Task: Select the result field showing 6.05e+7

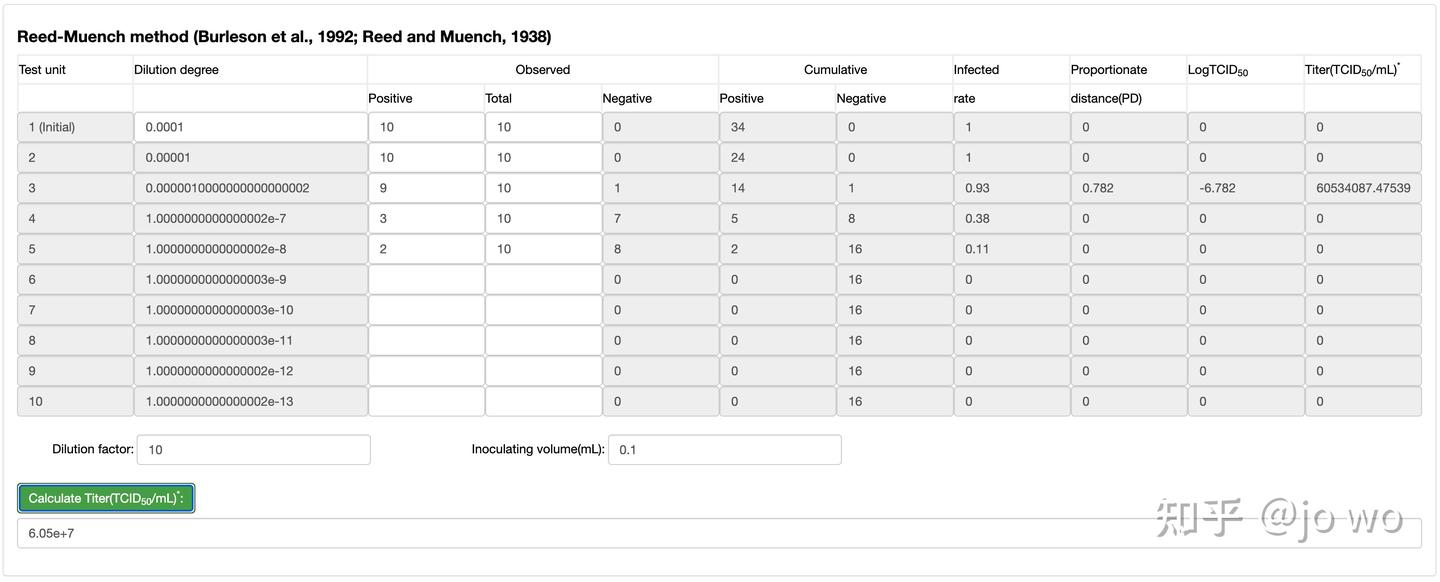Action: point(719,533)
